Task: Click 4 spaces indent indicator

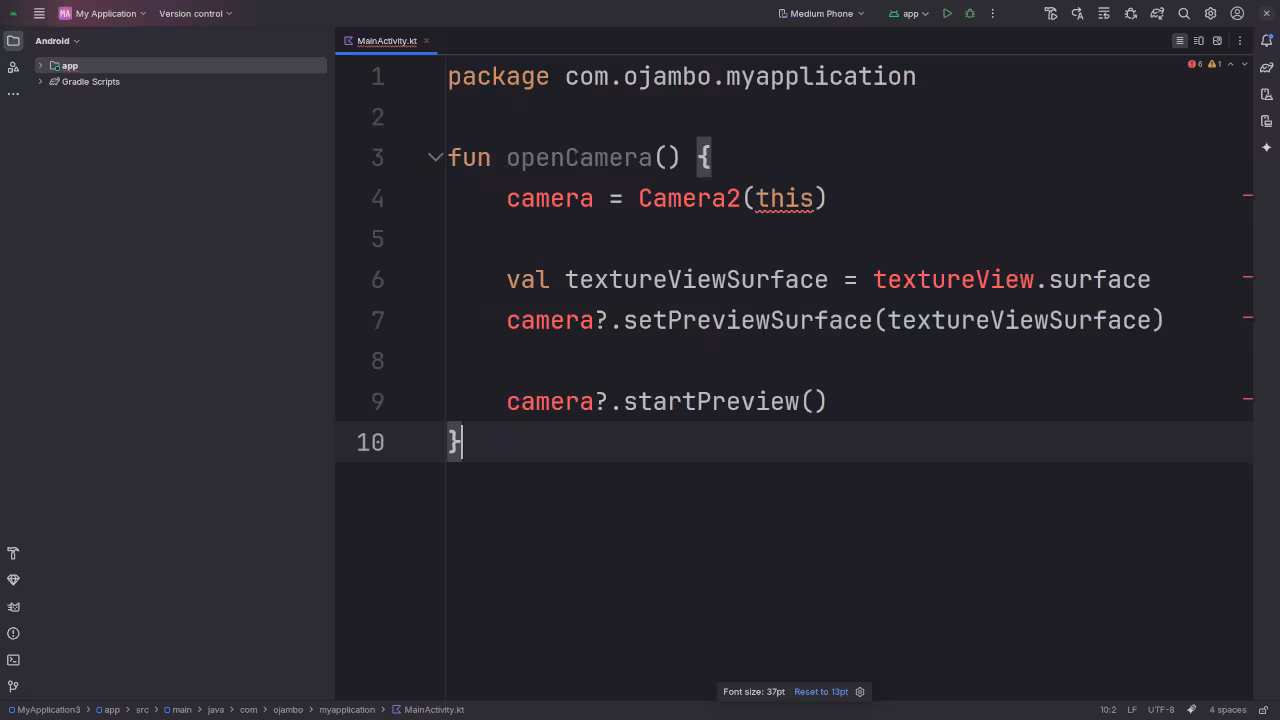Action: pyautogui.click(x=1228, y=710)
